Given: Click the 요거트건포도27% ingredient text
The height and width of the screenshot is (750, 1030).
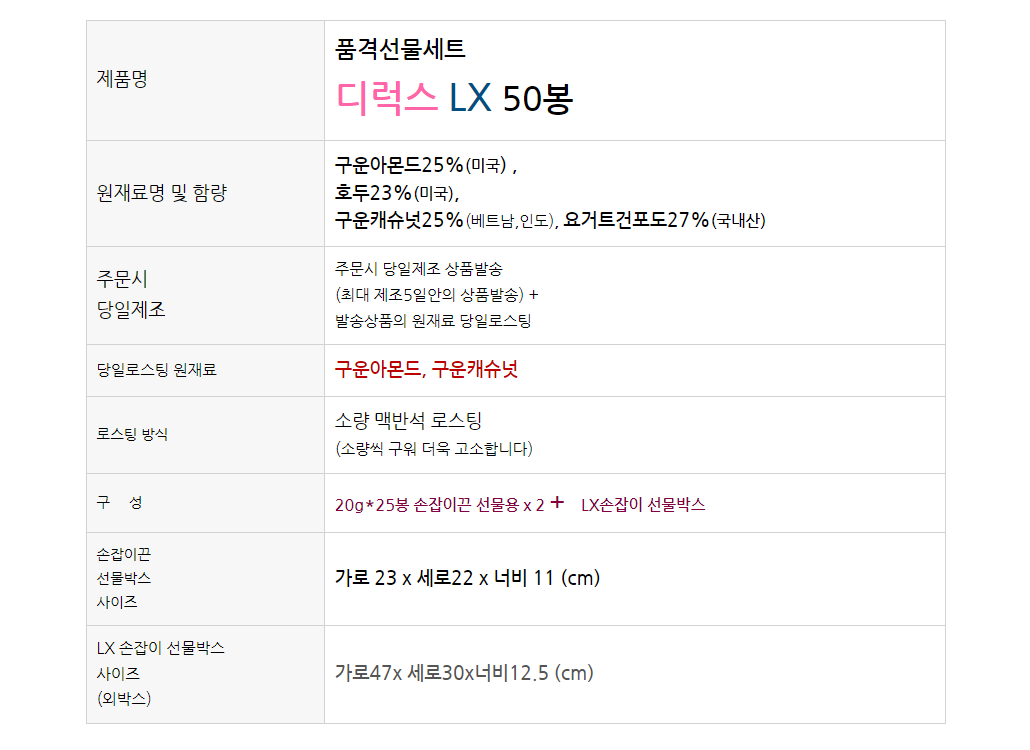Looking at the screenshot, I should pos(636,220).
